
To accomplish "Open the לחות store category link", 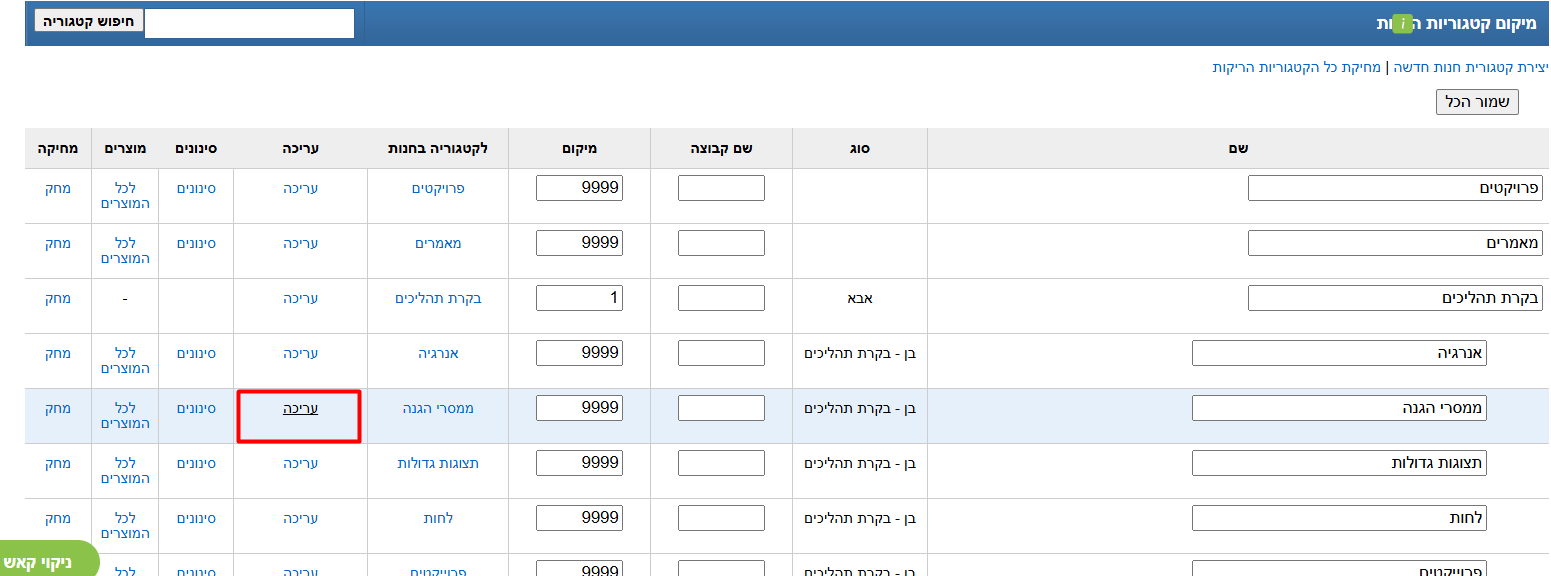I will [x=438, y=518].
